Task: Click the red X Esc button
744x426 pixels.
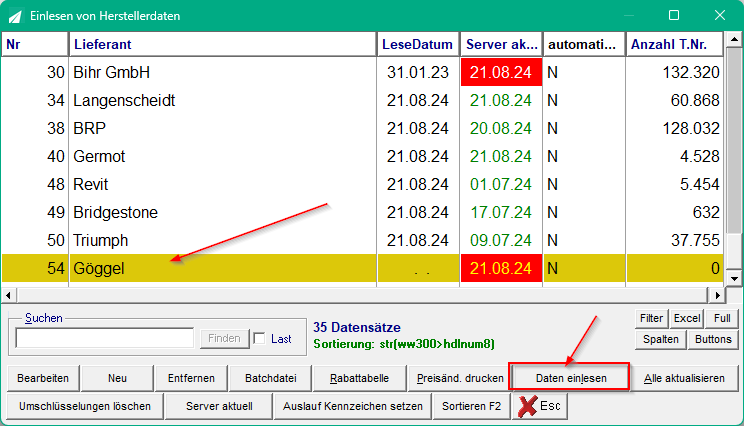Action: coord(540,407)
